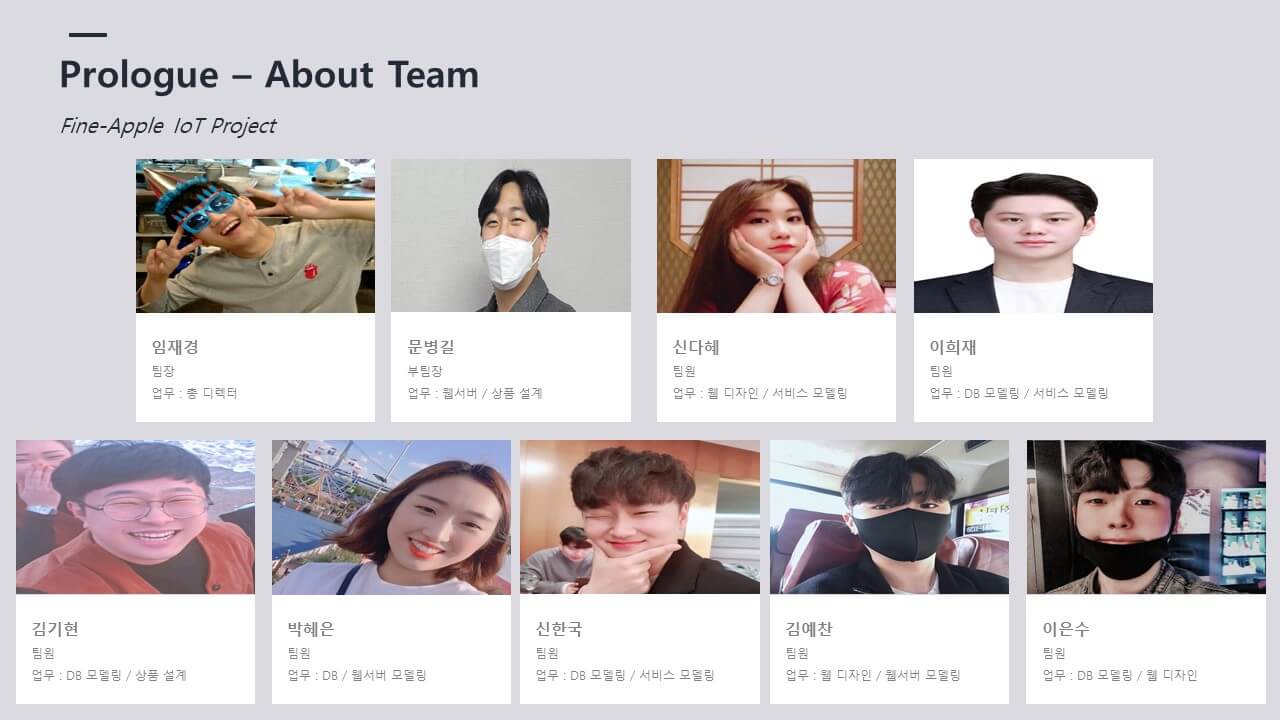Image resolution: width=1280 pixels, height=720 pixels.
Task: Select the 김예찬 black mask photo
Action: (x=889, y=517)
